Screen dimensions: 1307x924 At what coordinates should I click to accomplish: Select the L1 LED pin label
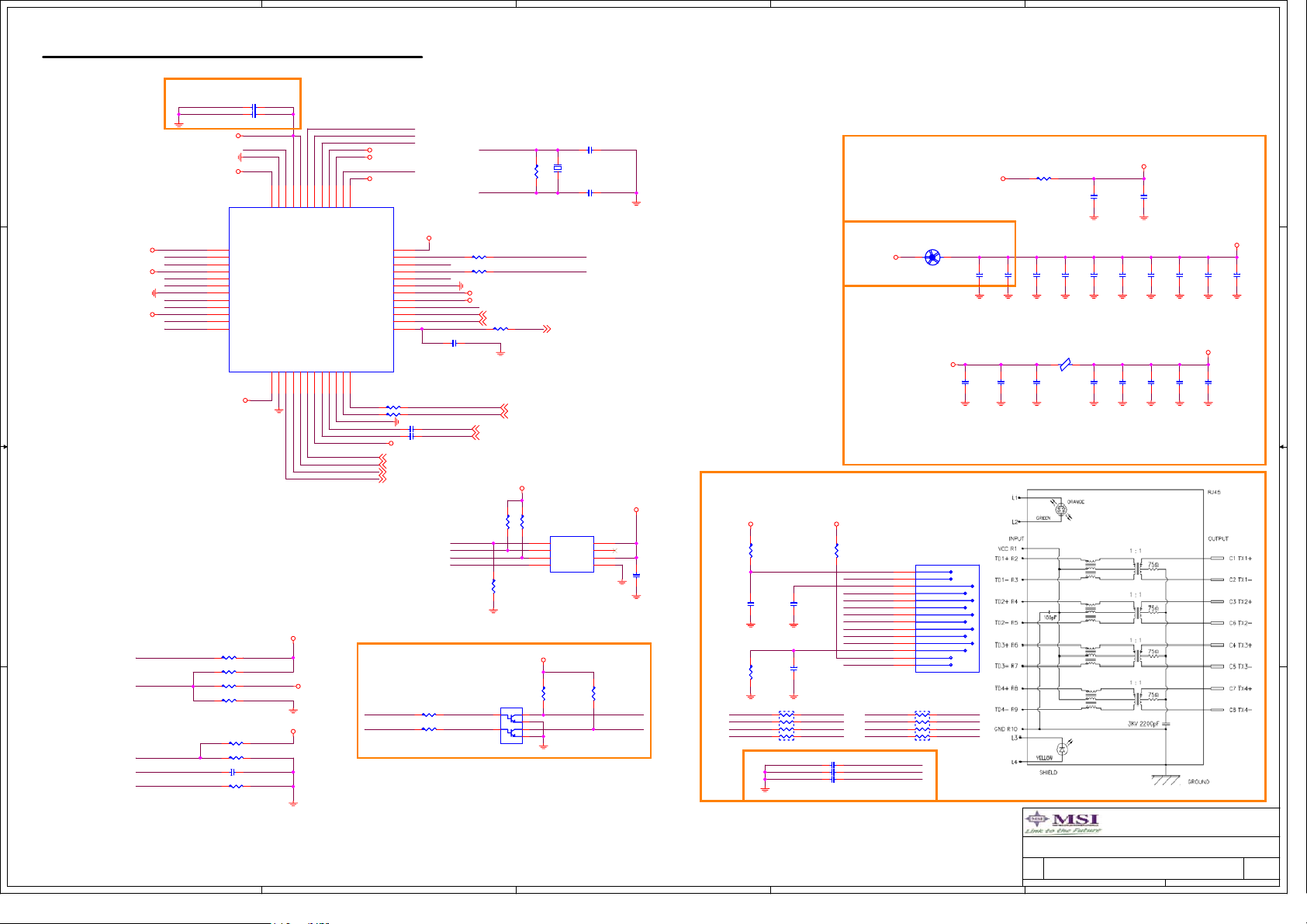(1015, 498)
